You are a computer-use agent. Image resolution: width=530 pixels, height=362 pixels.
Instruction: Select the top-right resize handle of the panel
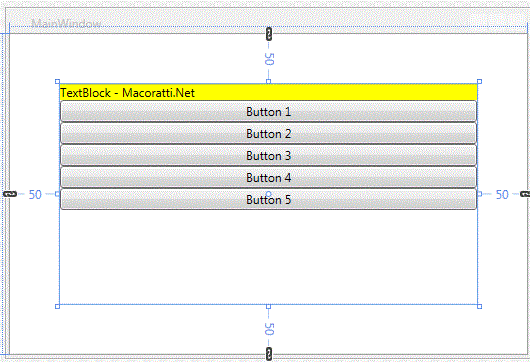click(479, 81)
